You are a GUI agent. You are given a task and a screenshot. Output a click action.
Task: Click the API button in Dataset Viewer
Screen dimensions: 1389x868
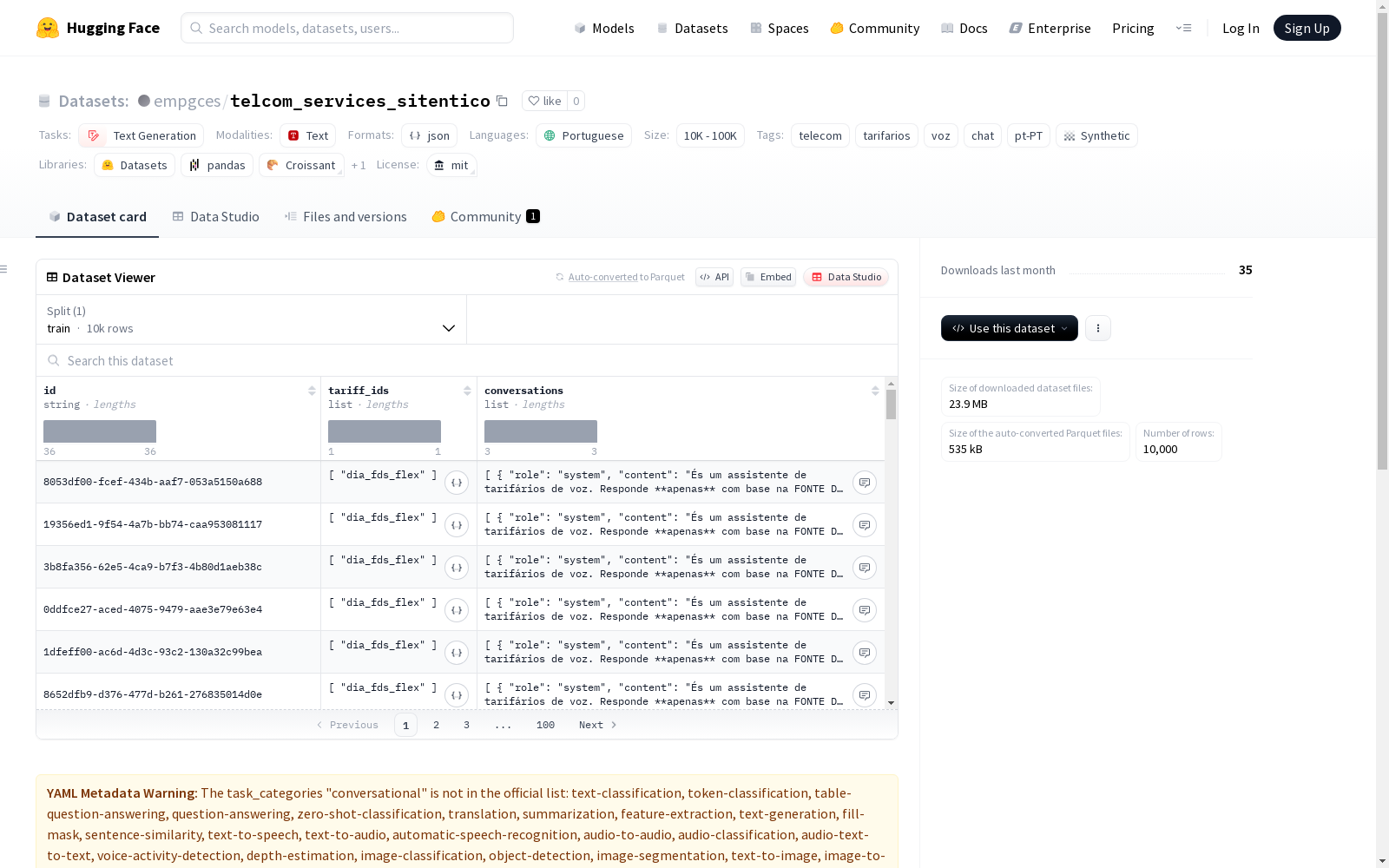714,277
